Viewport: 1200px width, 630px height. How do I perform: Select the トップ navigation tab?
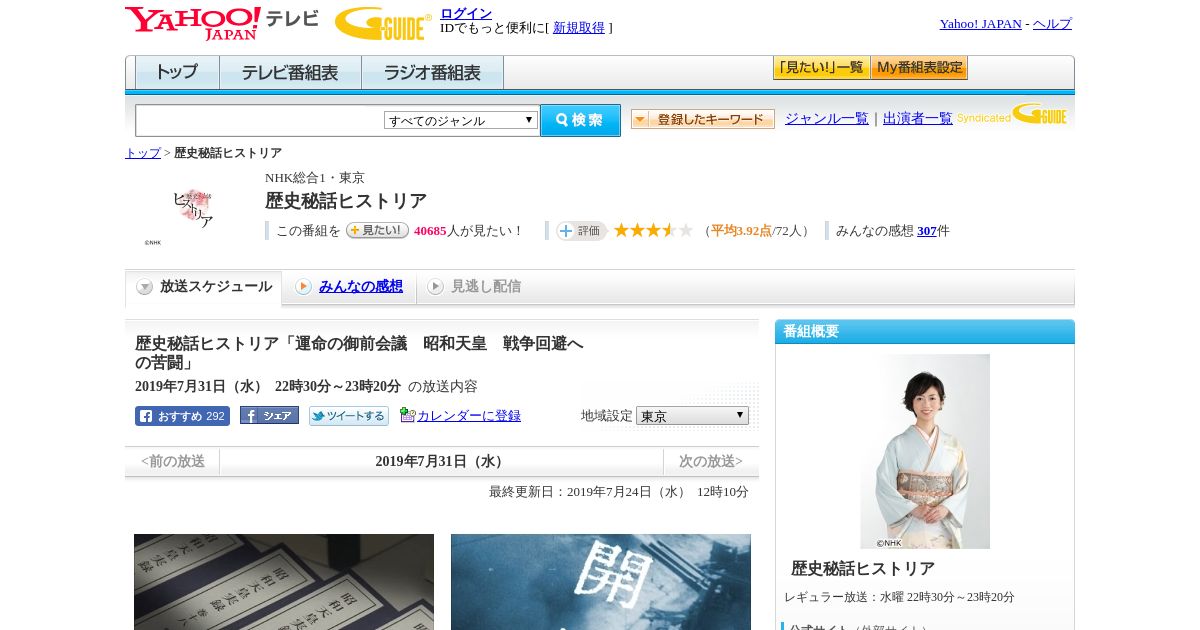click(x=177, y=73)
